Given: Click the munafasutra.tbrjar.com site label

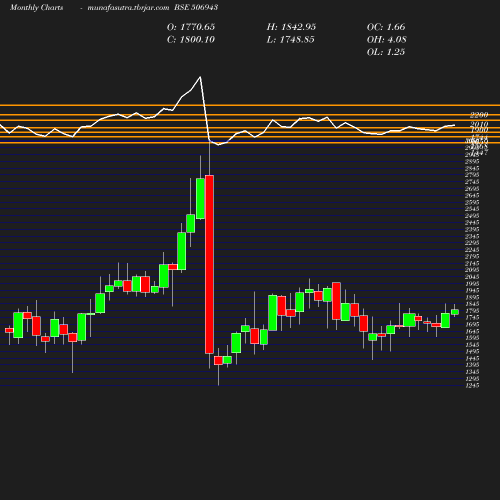Looking at the screenshot, I should point(128,8).
